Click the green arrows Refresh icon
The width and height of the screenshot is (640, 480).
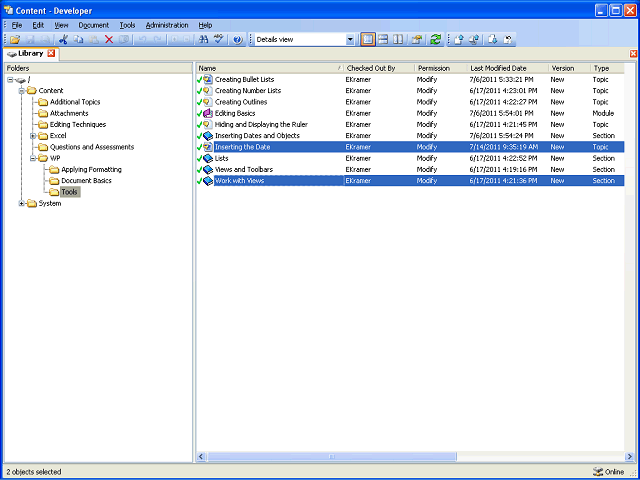(x=436, y=40)
